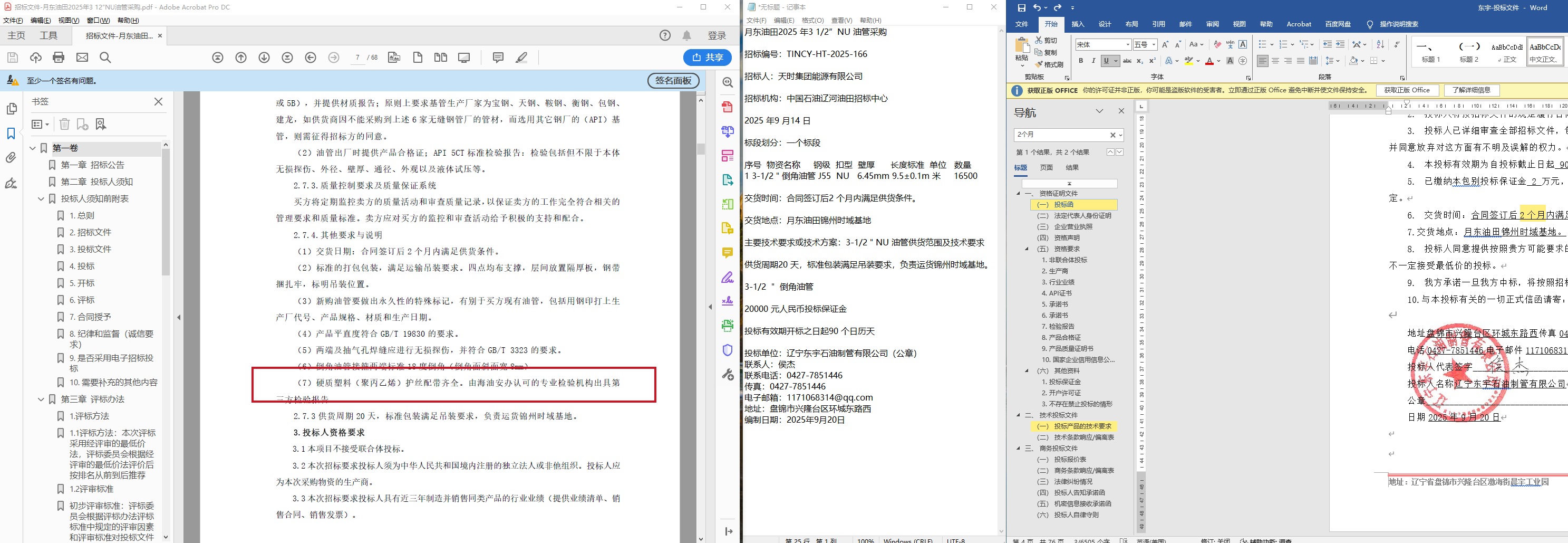Open the Word 插入 ribbon tab

point(1078,24)
